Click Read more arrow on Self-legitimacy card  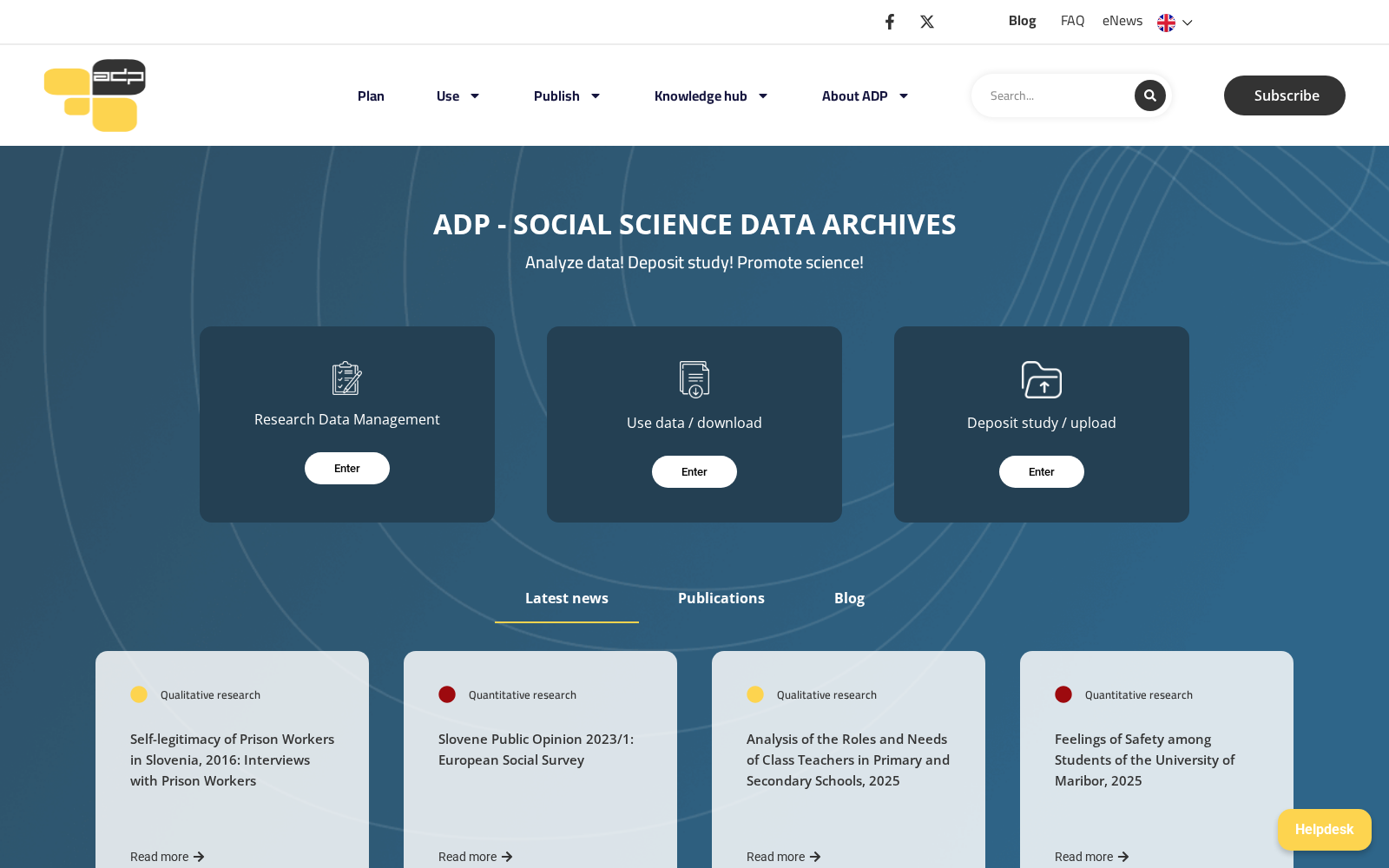pyautogui.click(x=199, y=857)
